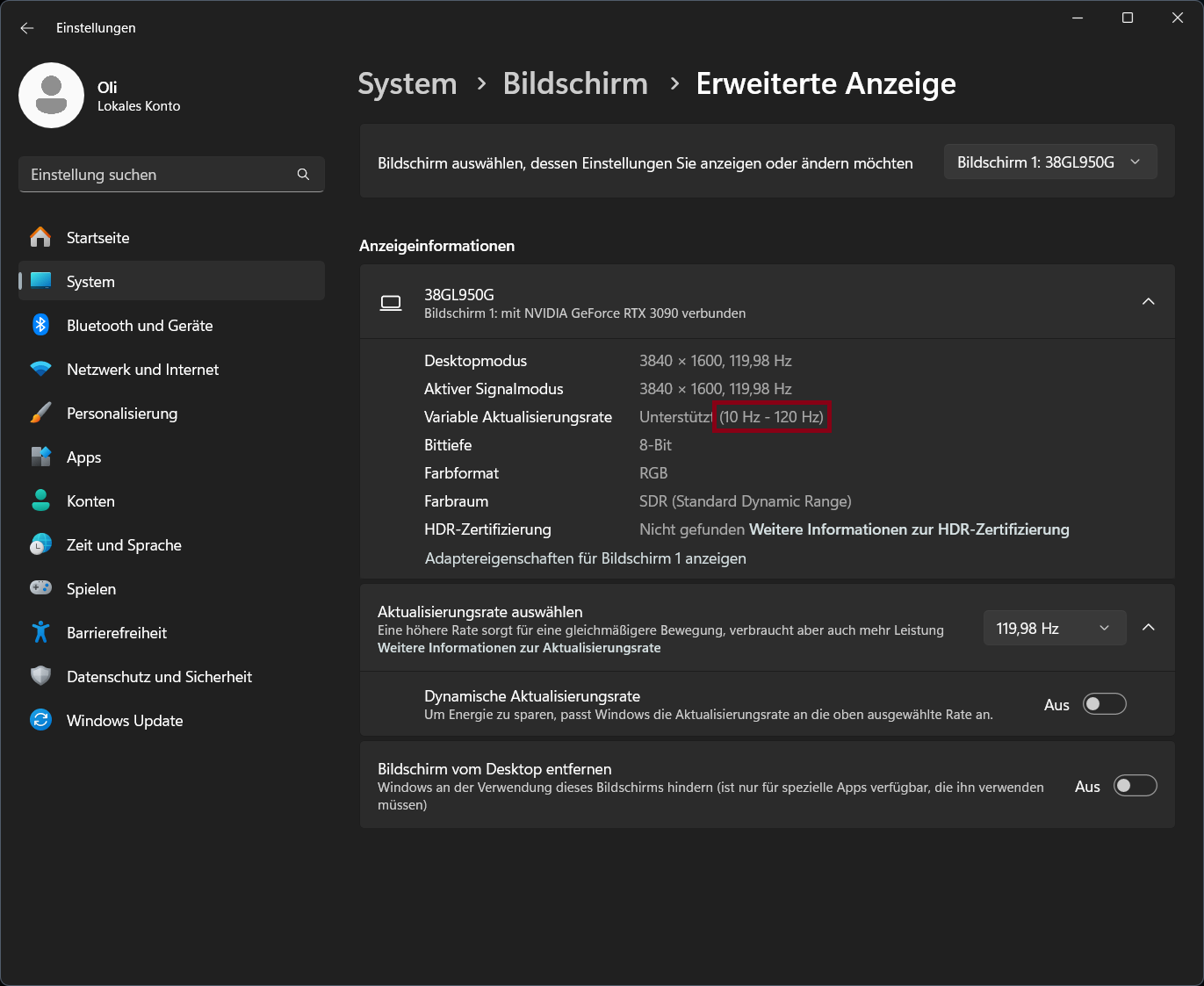Open Windows Update page
1204x986 pixels.
[171, 720]
